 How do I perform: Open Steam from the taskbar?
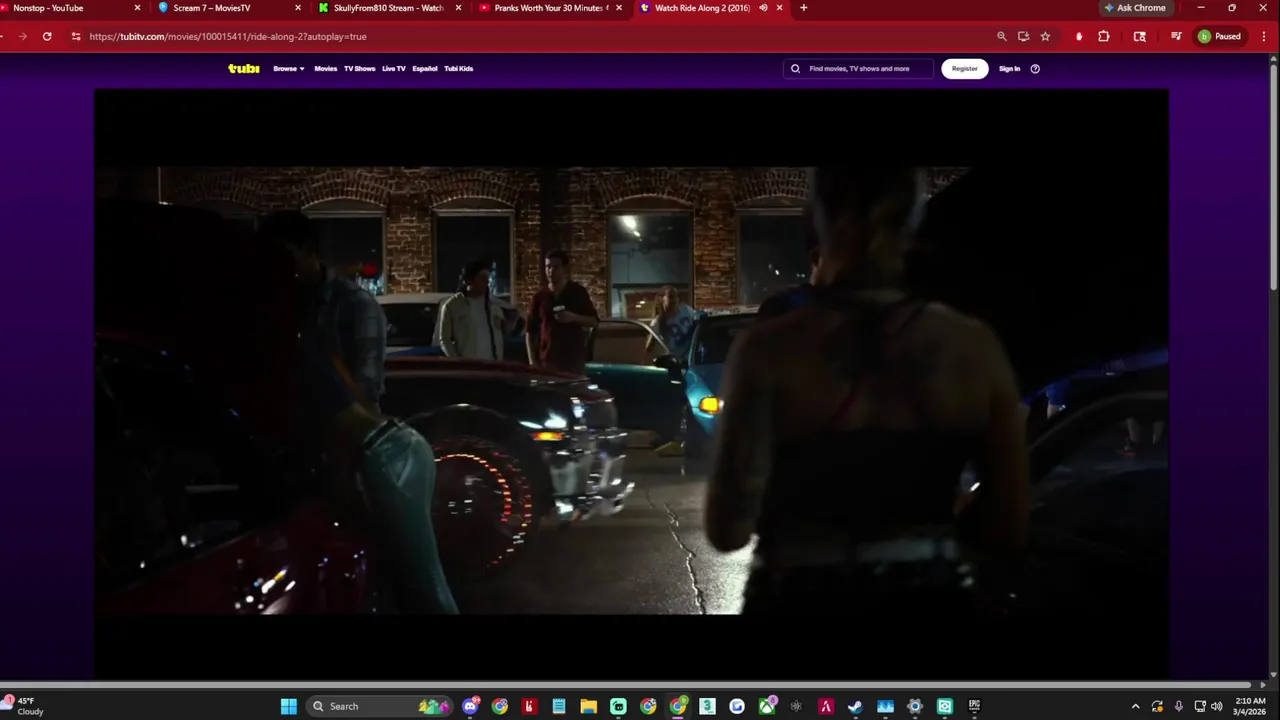pos(855,706)
